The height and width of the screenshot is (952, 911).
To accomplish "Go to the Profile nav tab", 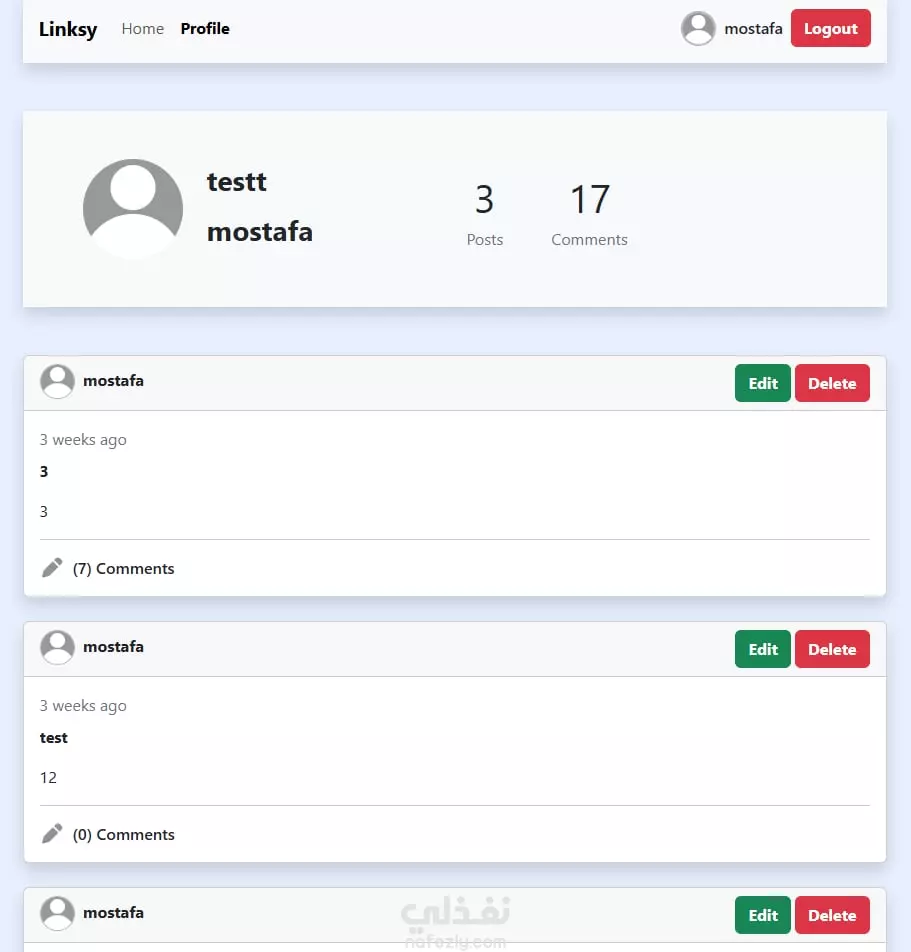I will pos(205,29).
